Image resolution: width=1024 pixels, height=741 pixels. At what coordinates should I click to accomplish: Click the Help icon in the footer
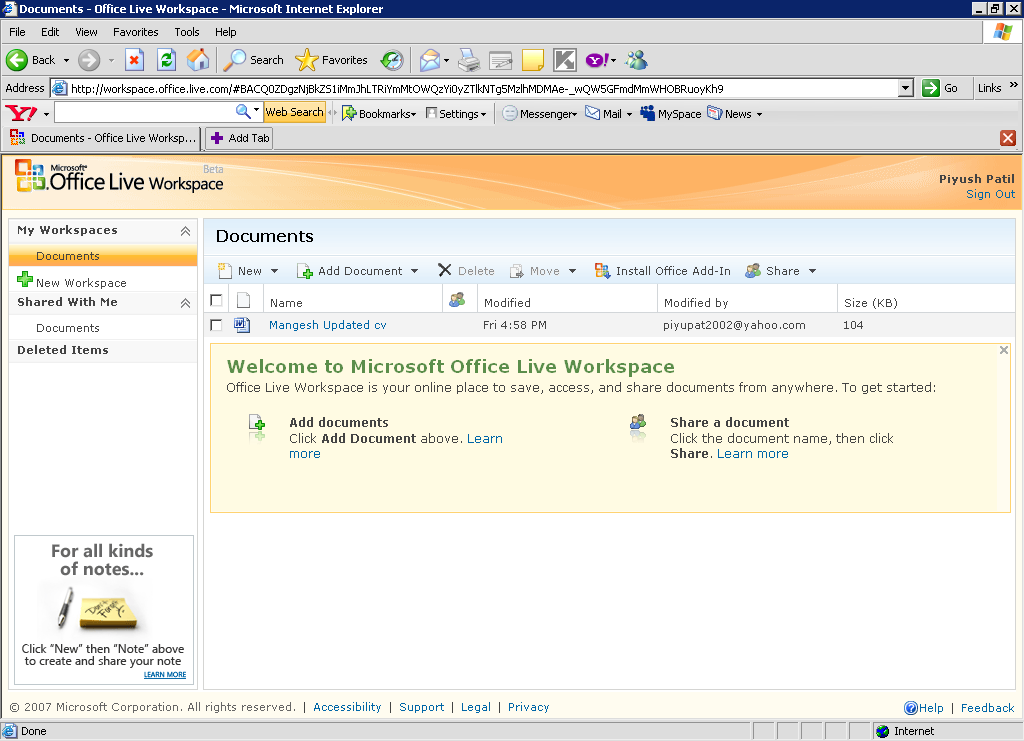[911, 708]
